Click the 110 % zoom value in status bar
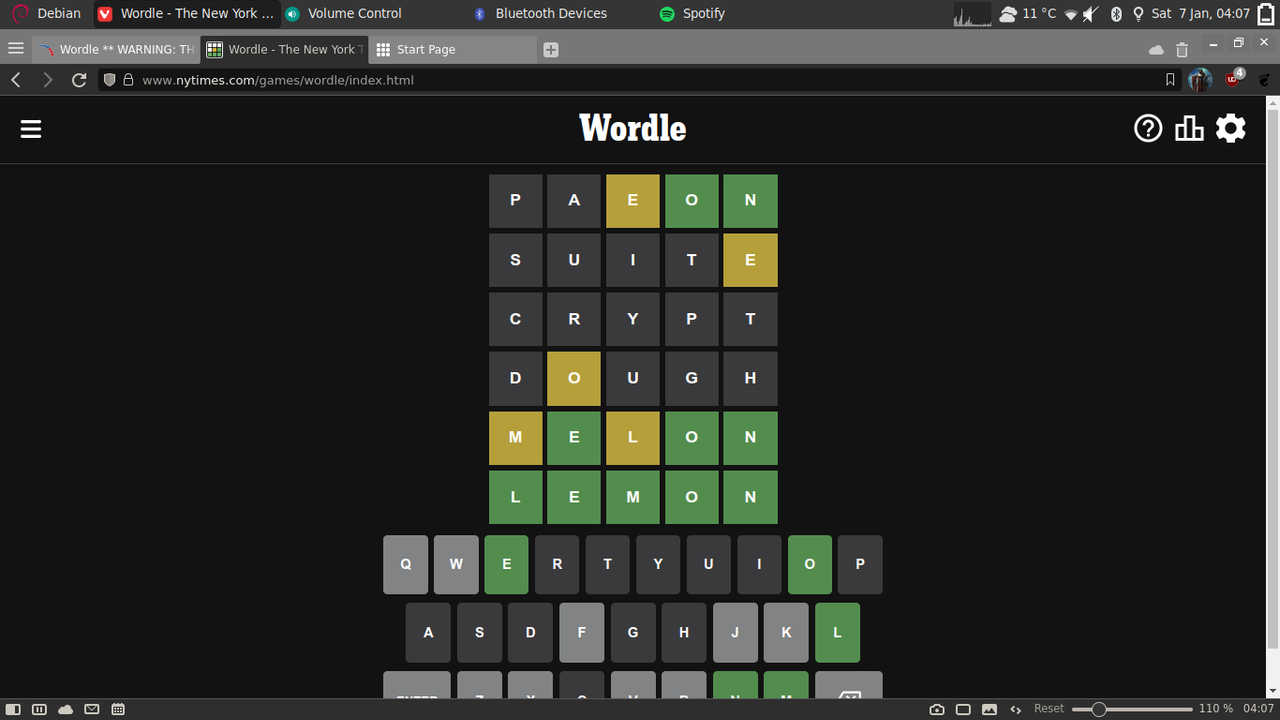The width and height of the screenshot is (1280, 720). [1216, 709]
